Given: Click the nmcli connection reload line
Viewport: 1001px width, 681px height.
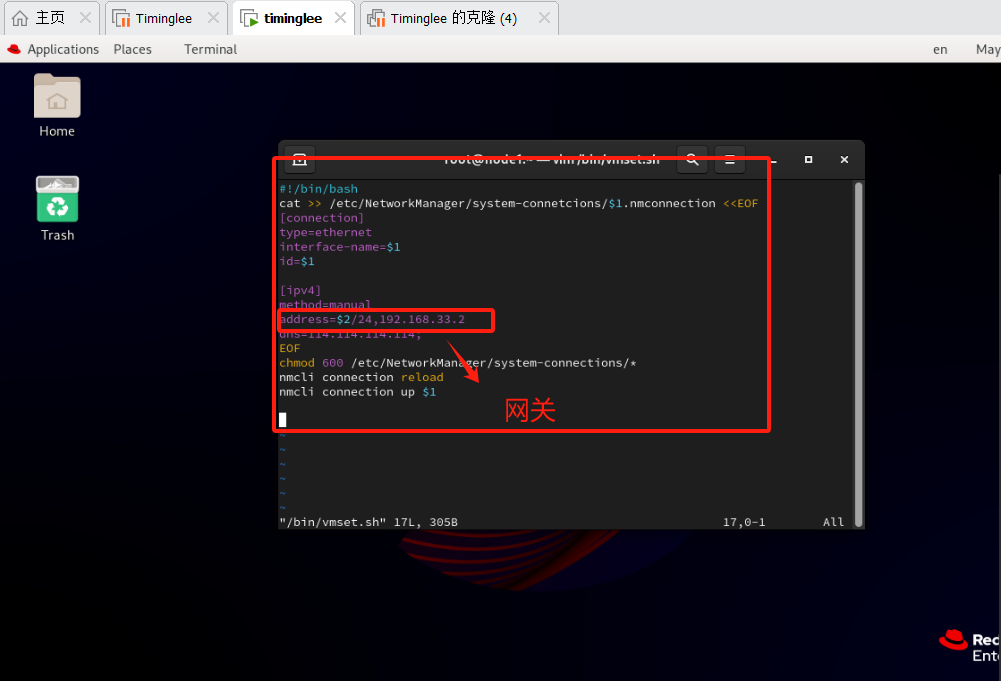Looking at the screenshot, I should click(x=361, y=377).
